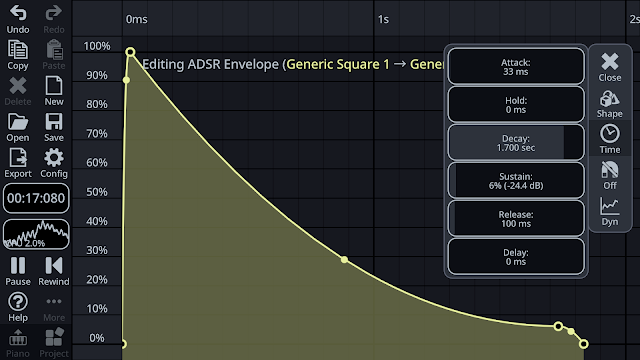640x360 pixels.
Task: Select the envelope start point at 0%
Action: [x=123, y=344]
